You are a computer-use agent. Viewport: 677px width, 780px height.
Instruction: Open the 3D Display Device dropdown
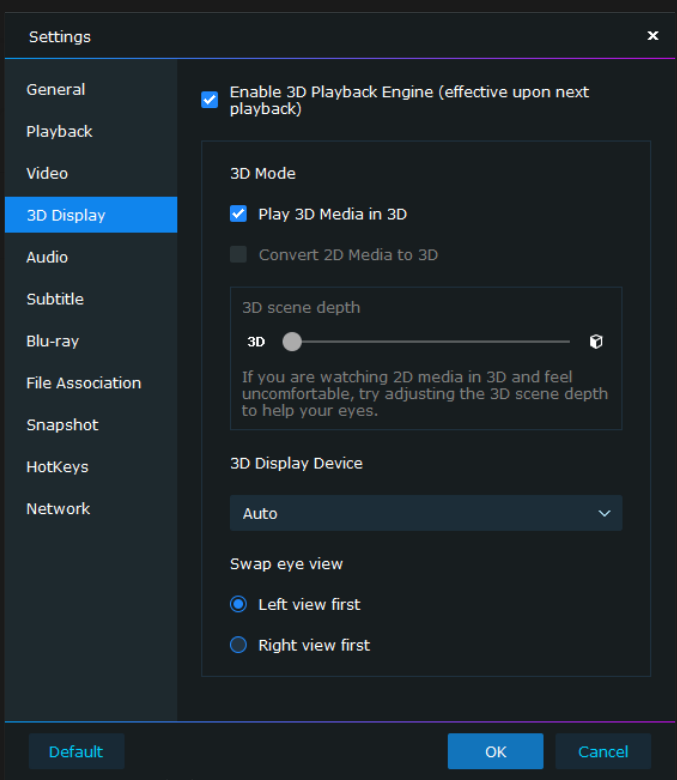pyautogui.click(x=426, y=513)
